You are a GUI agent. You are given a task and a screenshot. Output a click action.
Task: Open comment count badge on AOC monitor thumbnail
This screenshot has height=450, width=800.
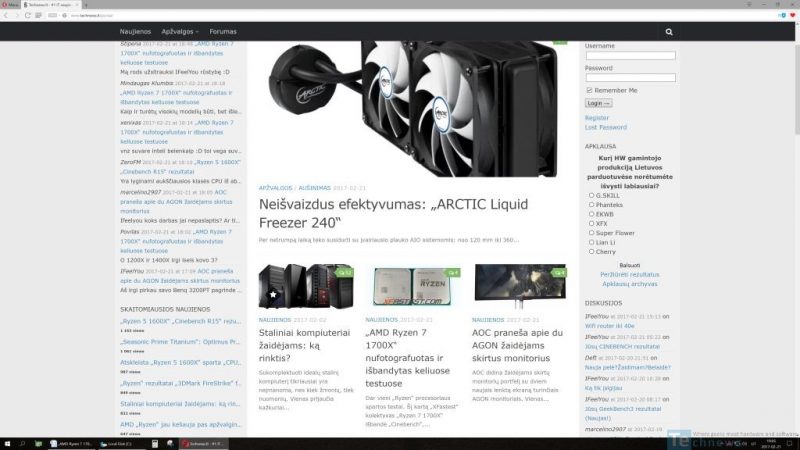[559, 272]
